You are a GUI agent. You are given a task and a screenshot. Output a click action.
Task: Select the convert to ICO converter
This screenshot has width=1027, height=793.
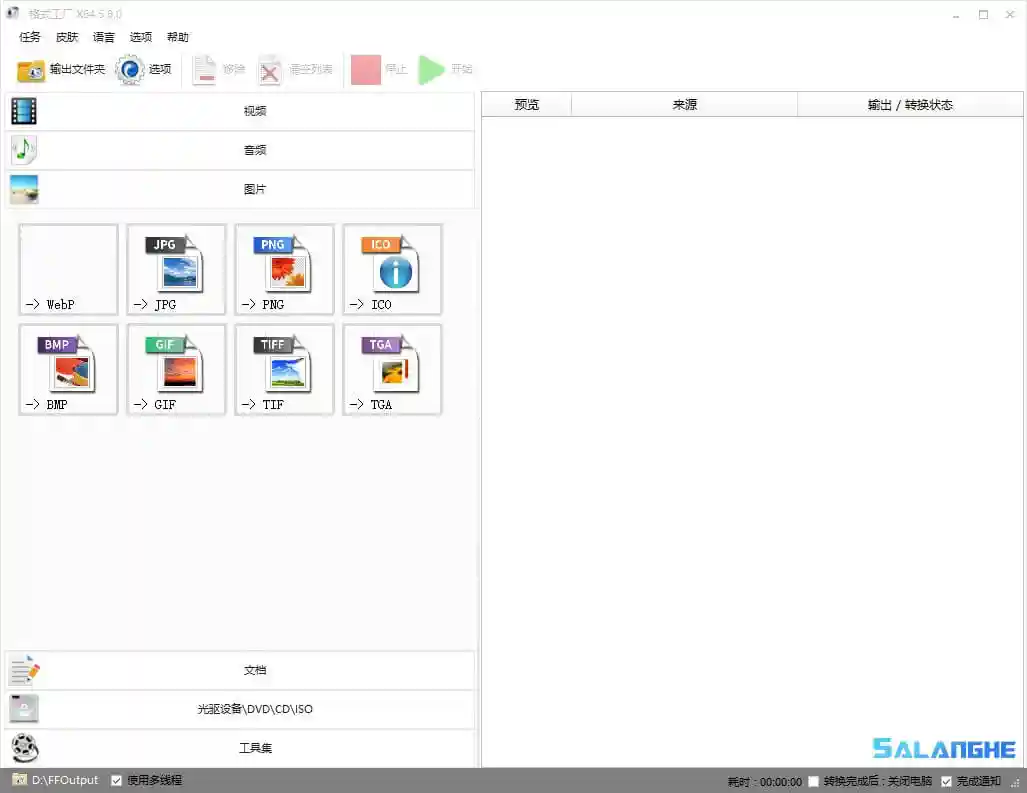[x=391, y=270]
